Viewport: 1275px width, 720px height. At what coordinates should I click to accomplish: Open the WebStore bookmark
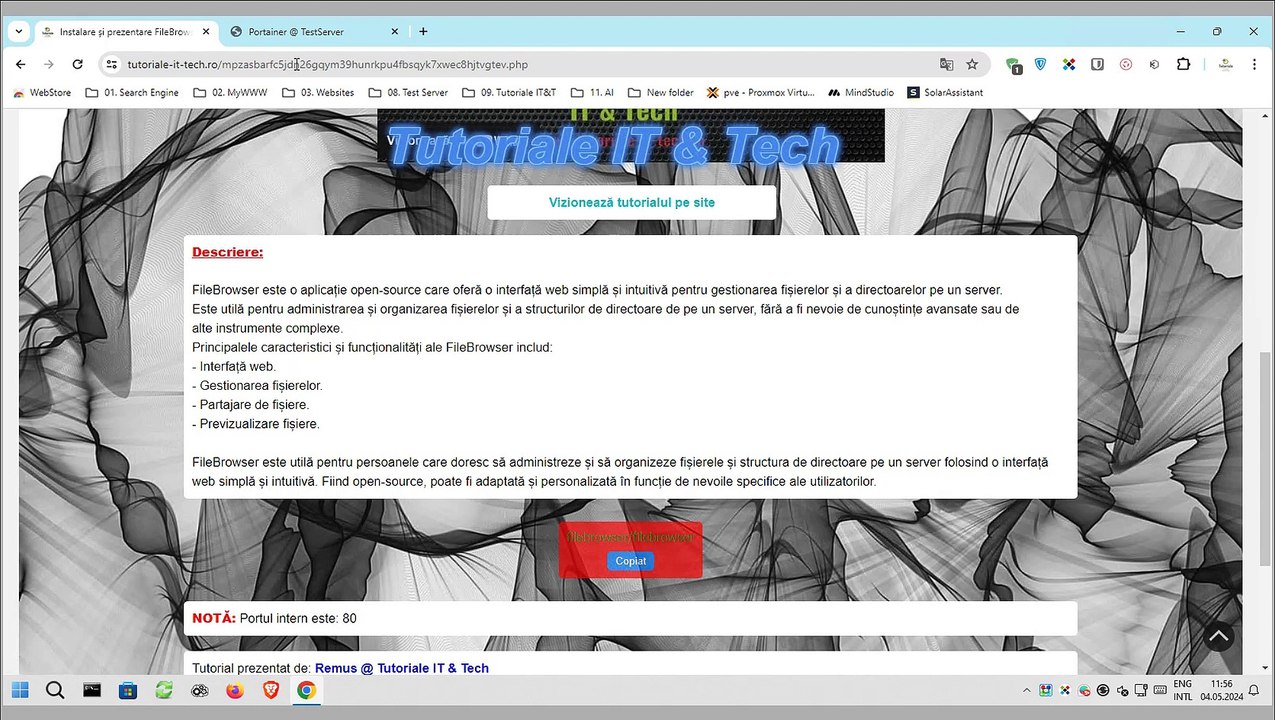pos(42,92)
